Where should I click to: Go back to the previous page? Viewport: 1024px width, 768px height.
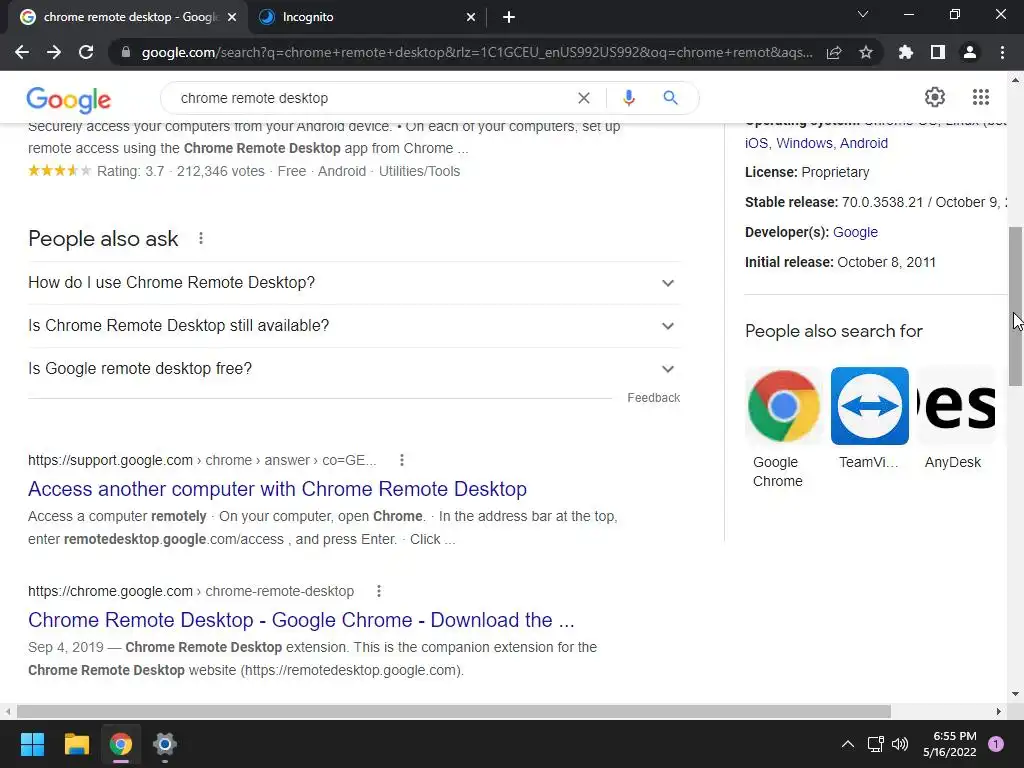click(x=22, y=52)
